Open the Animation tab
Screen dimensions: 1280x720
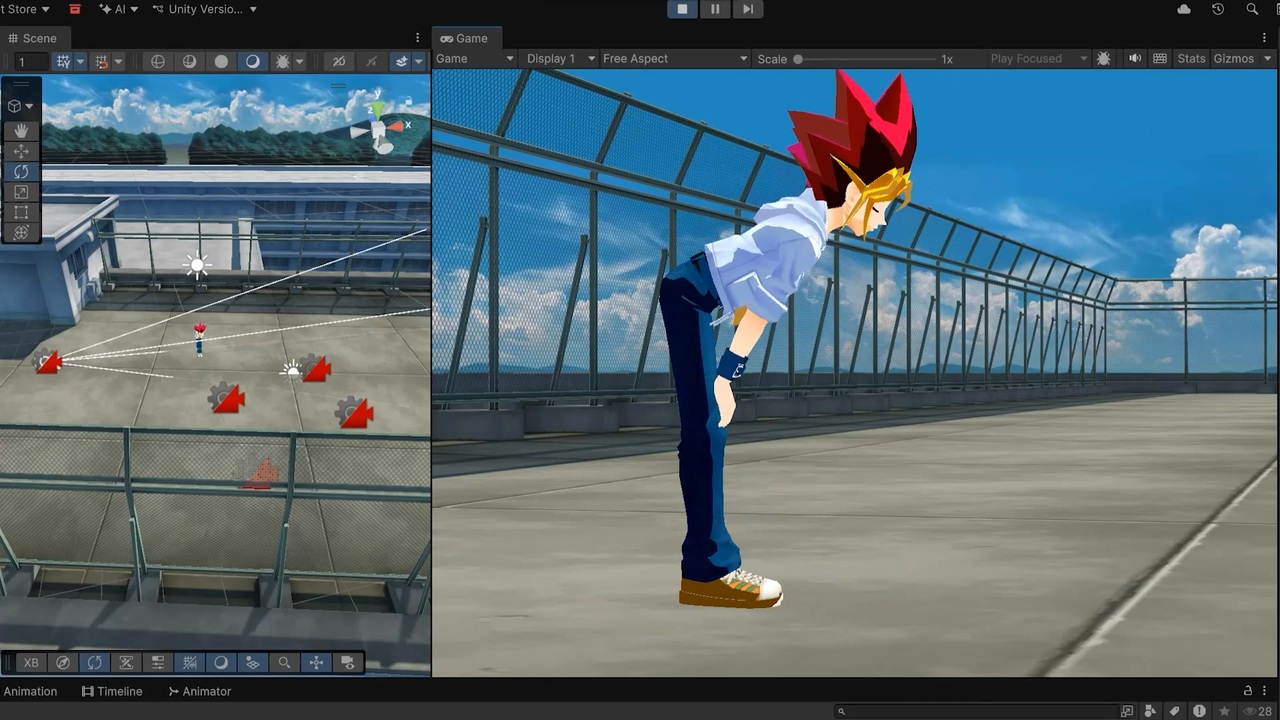(30, 691)
